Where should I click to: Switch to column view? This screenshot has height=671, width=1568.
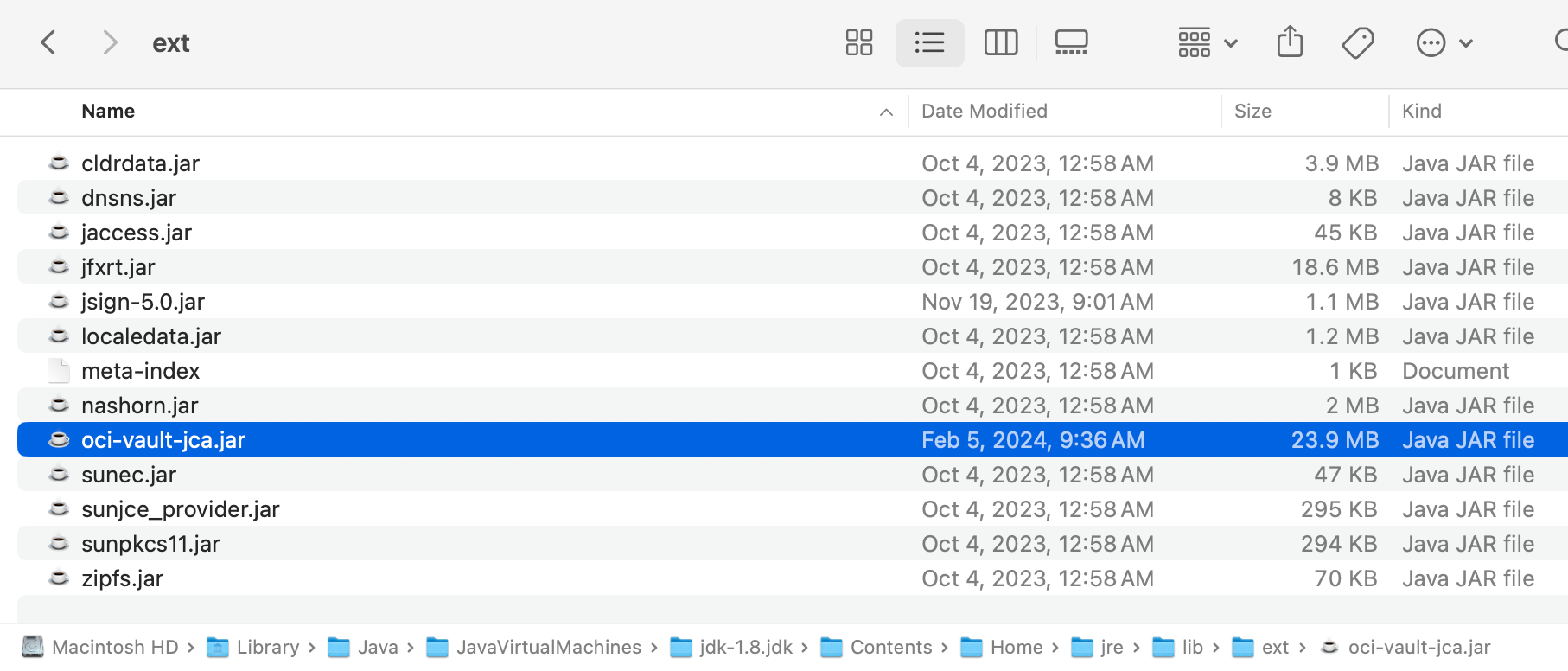tap(1000, 42)
